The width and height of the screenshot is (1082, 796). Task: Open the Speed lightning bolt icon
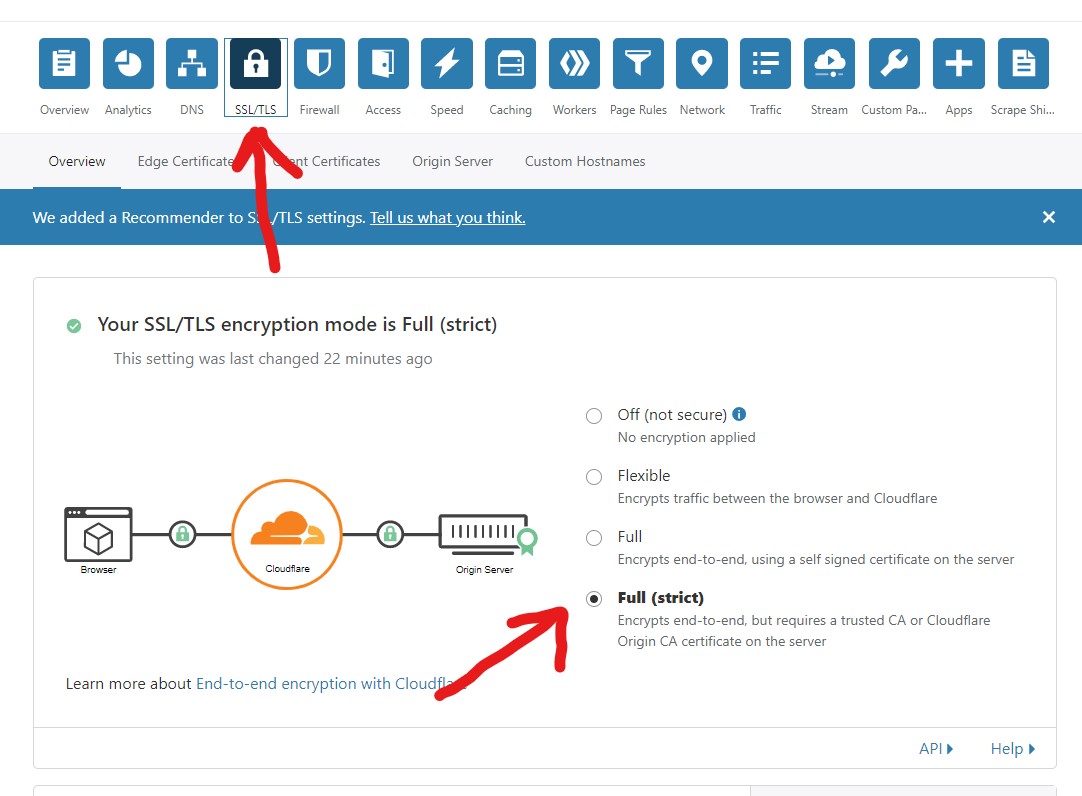(447, 63)
